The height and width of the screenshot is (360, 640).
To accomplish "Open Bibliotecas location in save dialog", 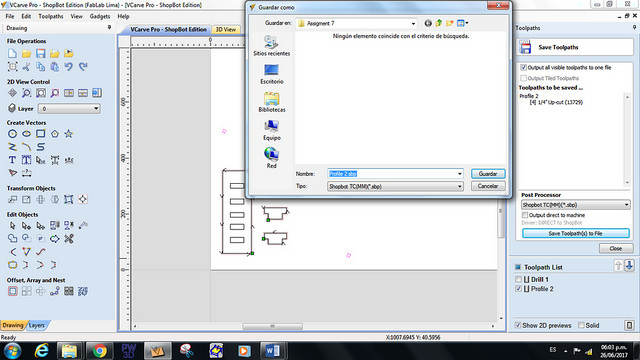I will point(271,102).
